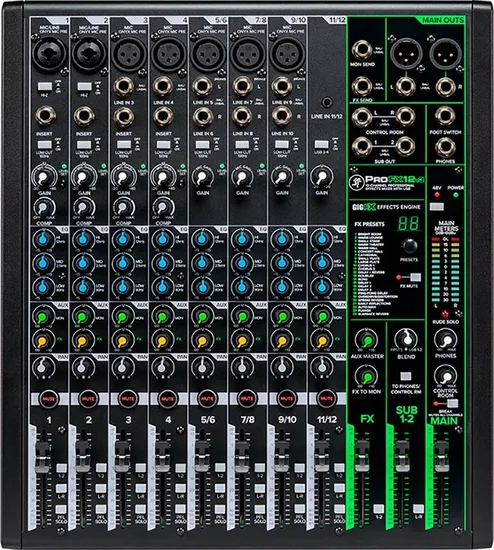Click the channel 7/8 L-R assign button
Image resolution: width=494 pixels, height=550 pixels.
tap(260, 489)
